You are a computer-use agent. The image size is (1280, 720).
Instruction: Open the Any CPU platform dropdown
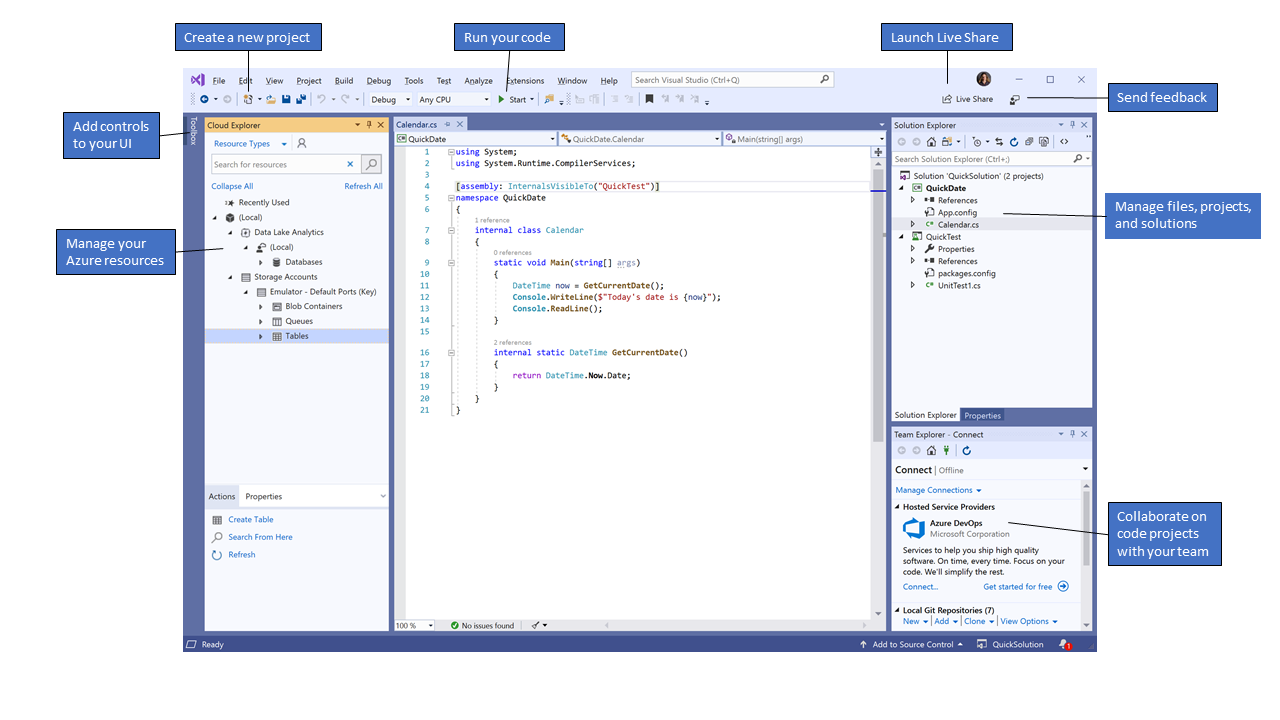(x=486, y=99)
